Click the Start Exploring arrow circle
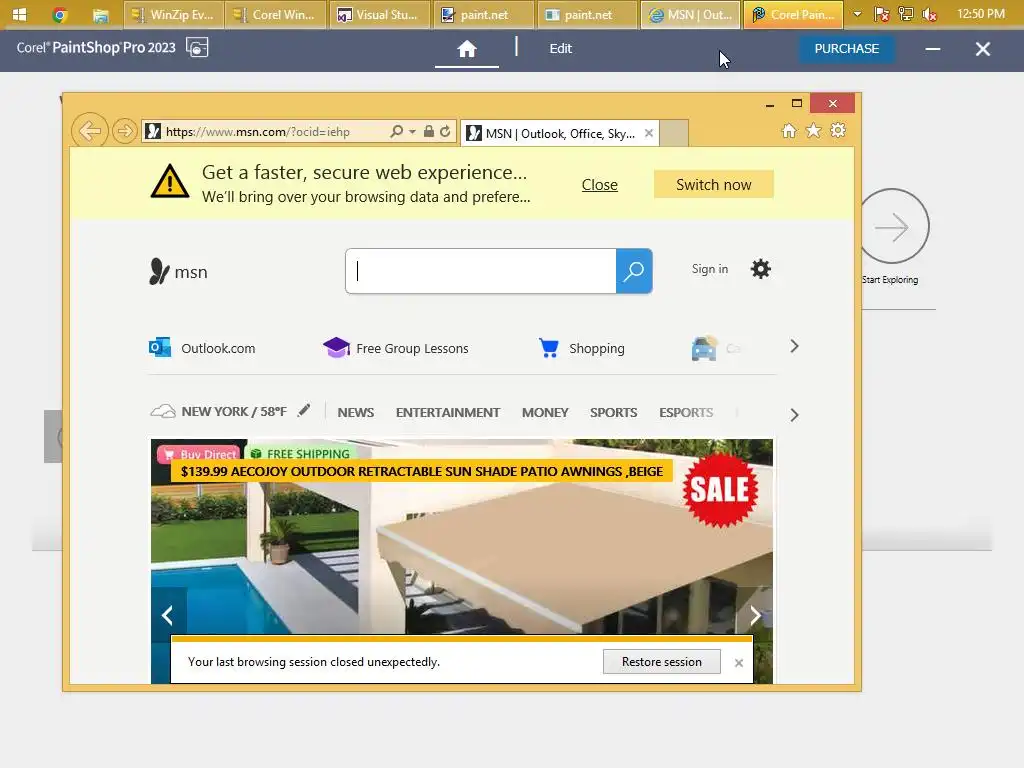This screenshot has height=768, width=1024. (893, 227)
